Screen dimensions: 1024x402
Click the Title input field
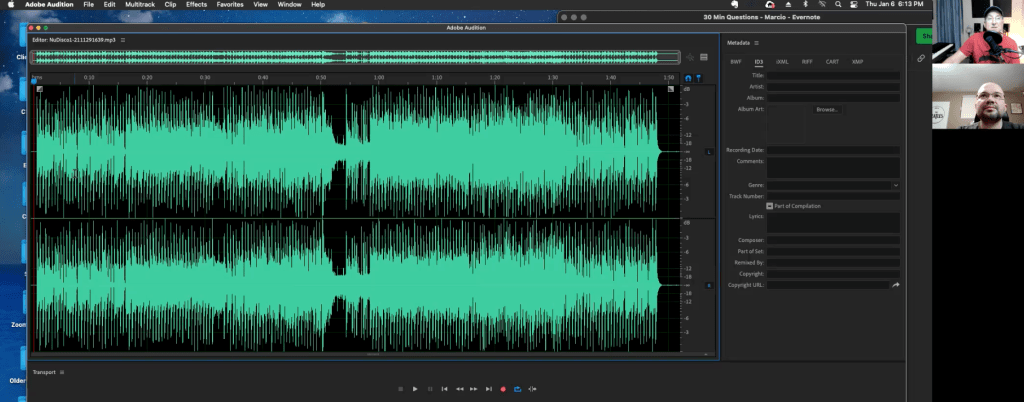(833, 76)
